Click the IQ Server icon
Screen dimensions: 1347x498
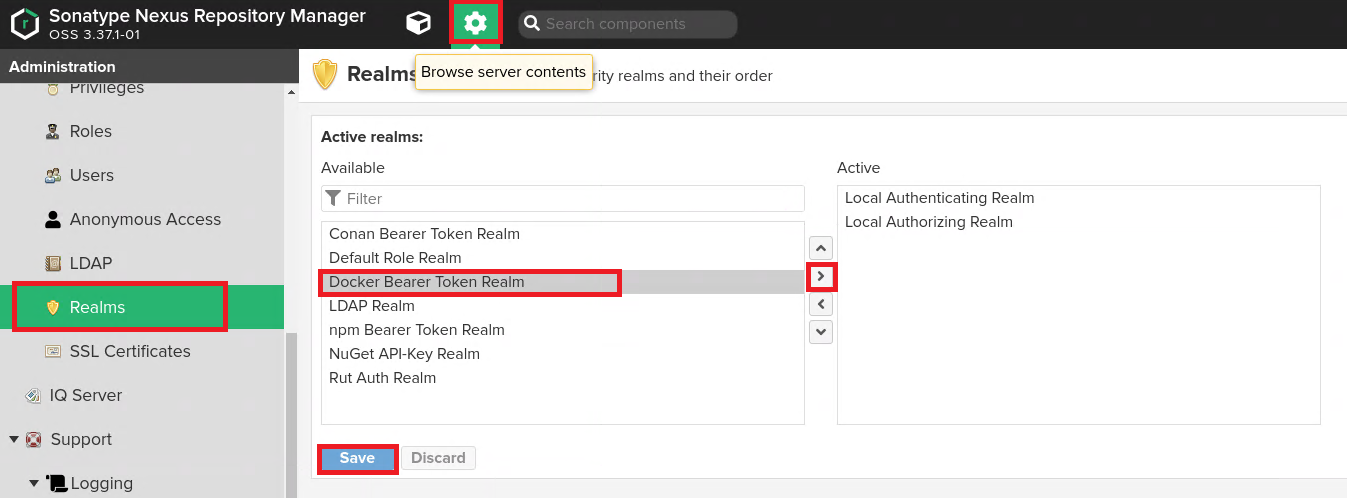pyautogui.click(x=33, y=396)
